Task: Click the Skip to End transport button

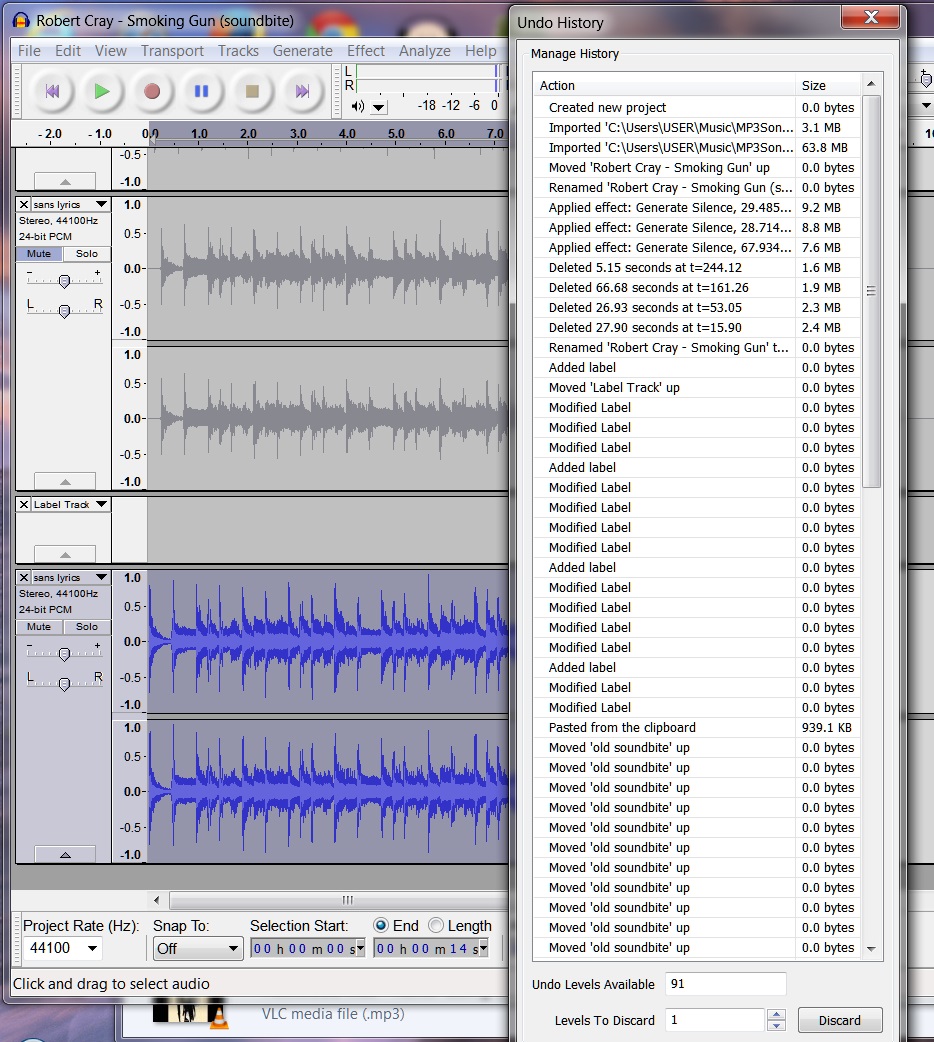Action: [302, 91]
